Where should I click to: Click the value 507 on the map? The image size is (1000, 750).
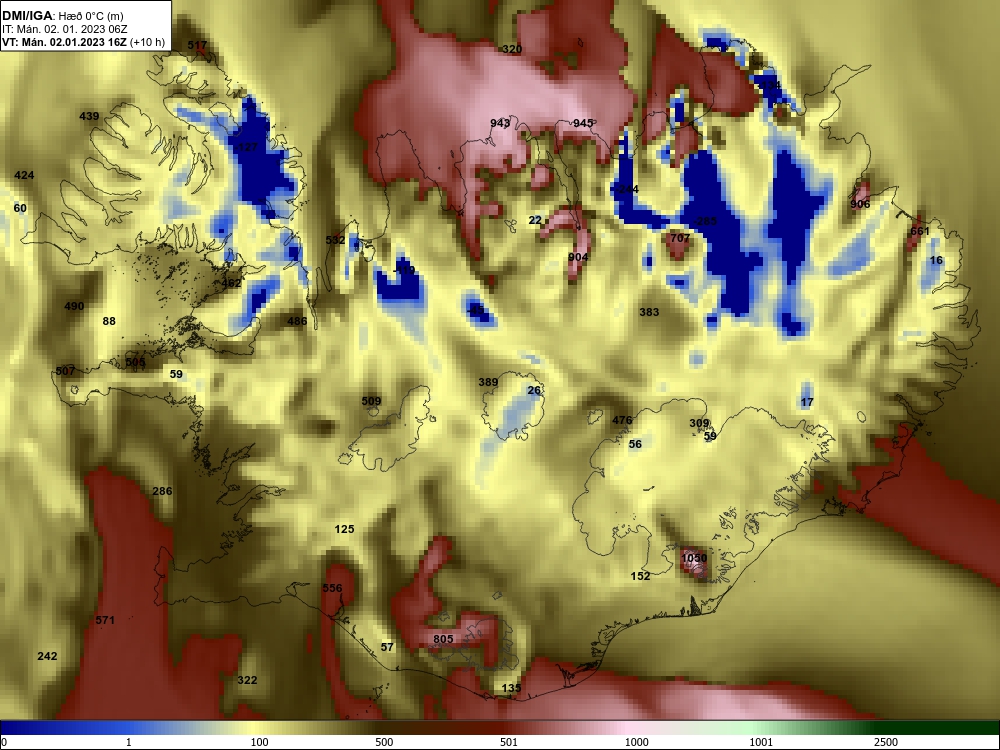65,371
